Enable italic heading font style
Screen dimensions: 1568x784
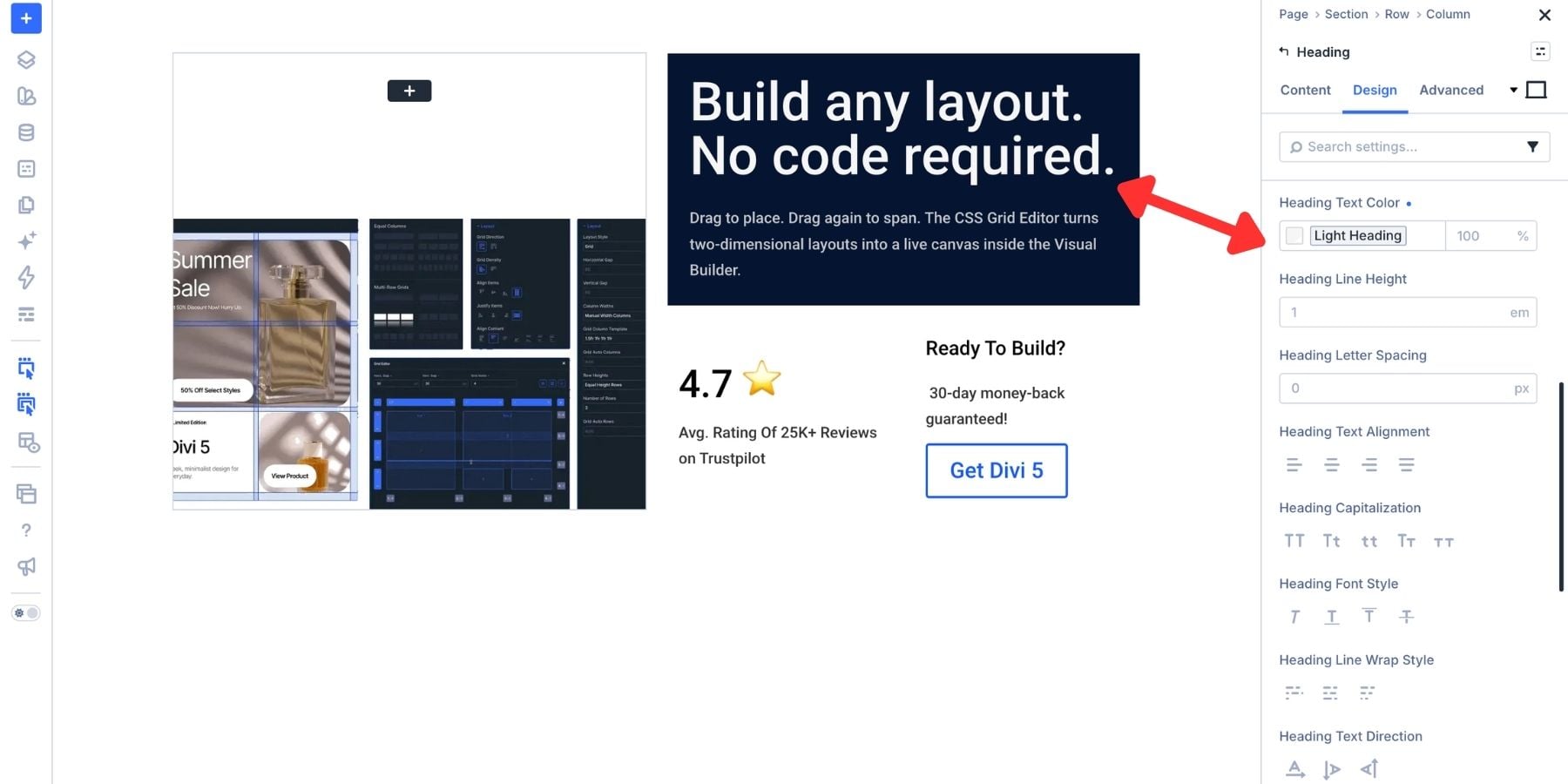[x=1294, y=617]
